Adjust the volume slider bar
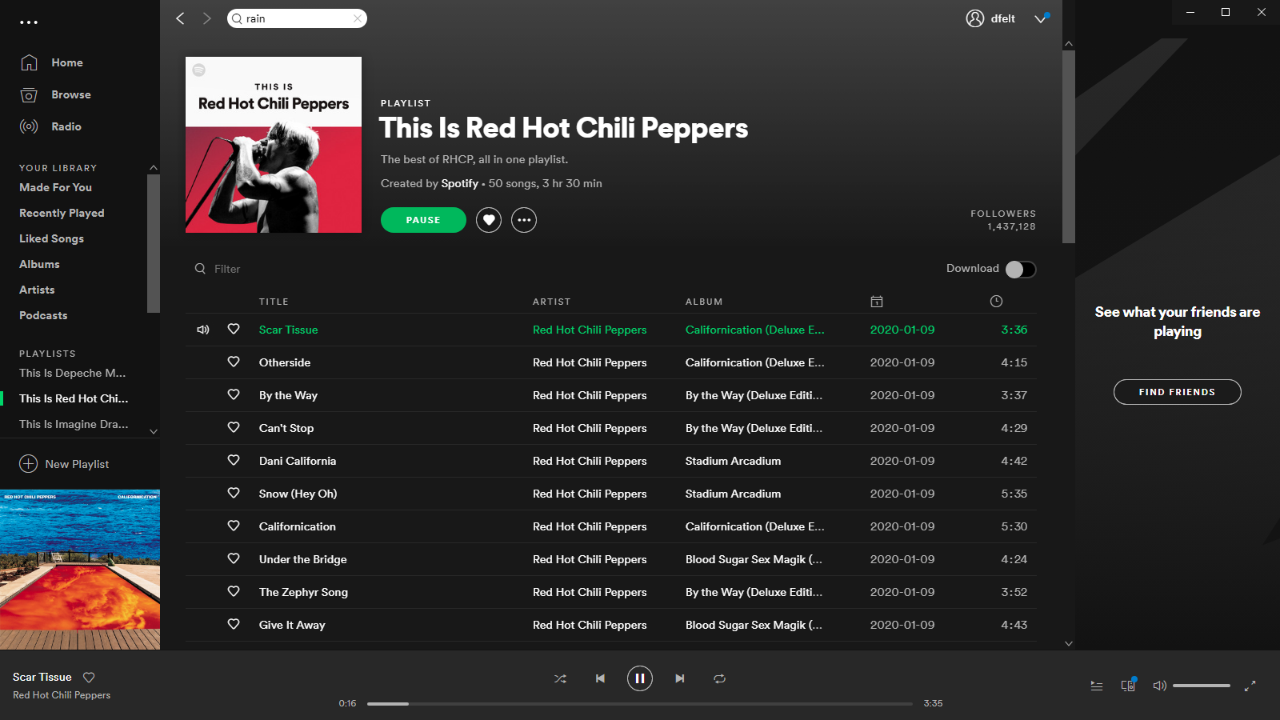The width and height of the screenshot is (1280, 720). tap(1201, 686)
